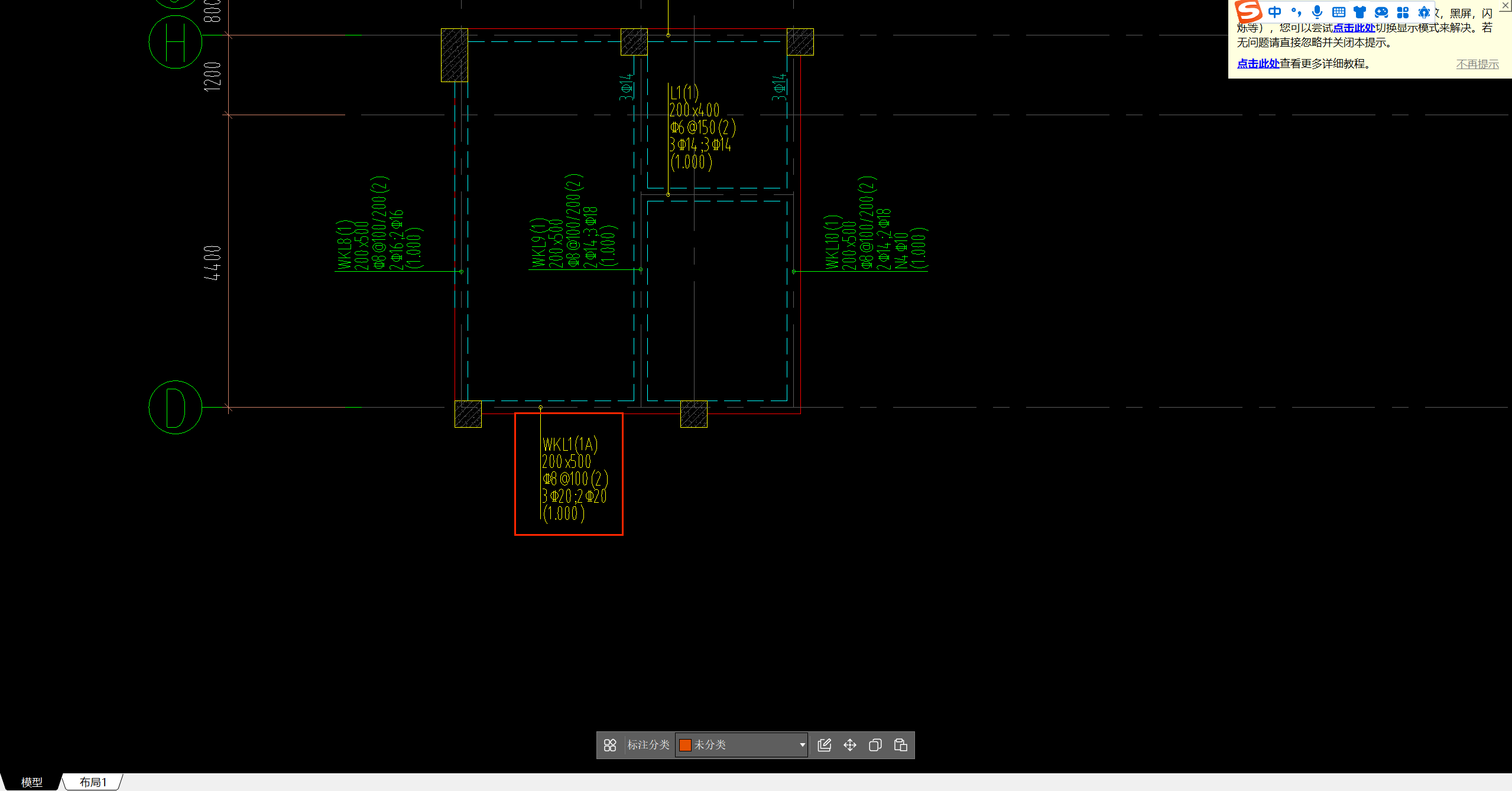Close the yellow display tip popup

click(x=1505, y=5)
